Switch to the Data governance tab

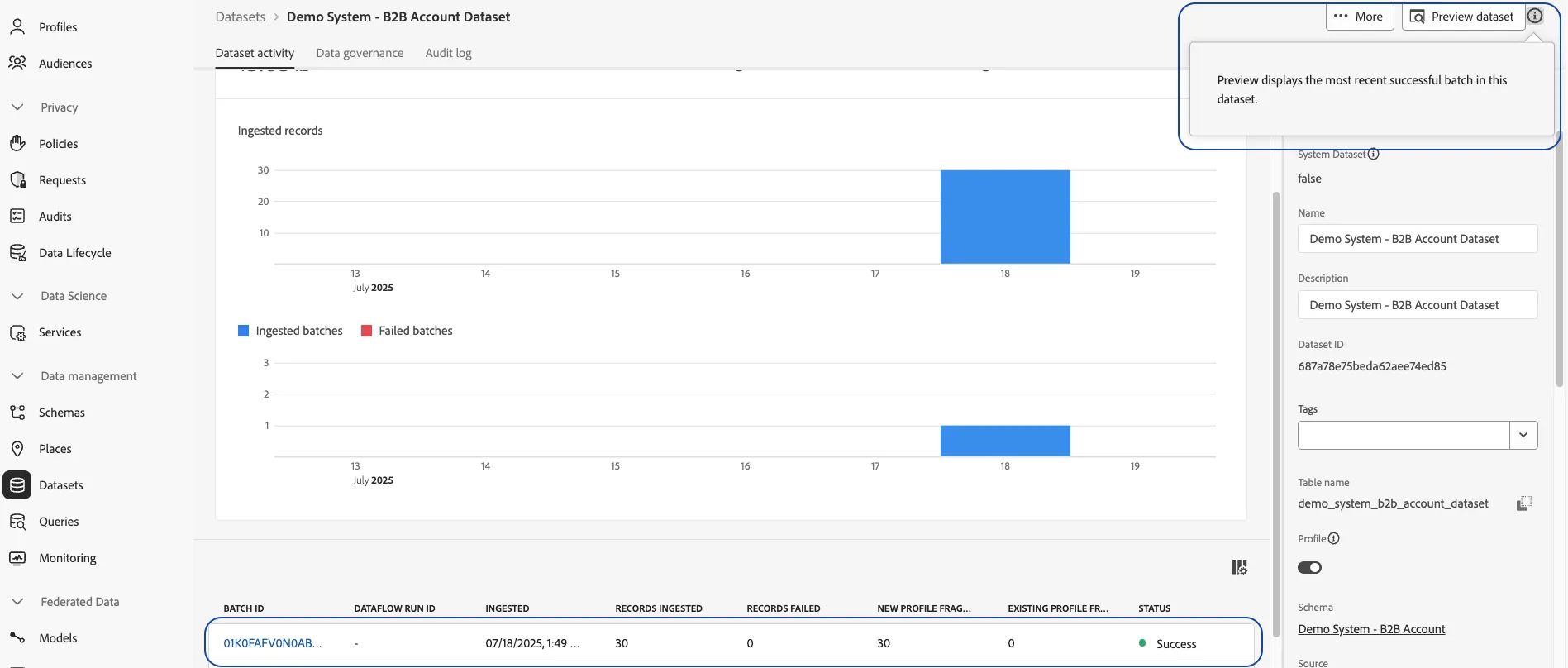tap(360, 53)
